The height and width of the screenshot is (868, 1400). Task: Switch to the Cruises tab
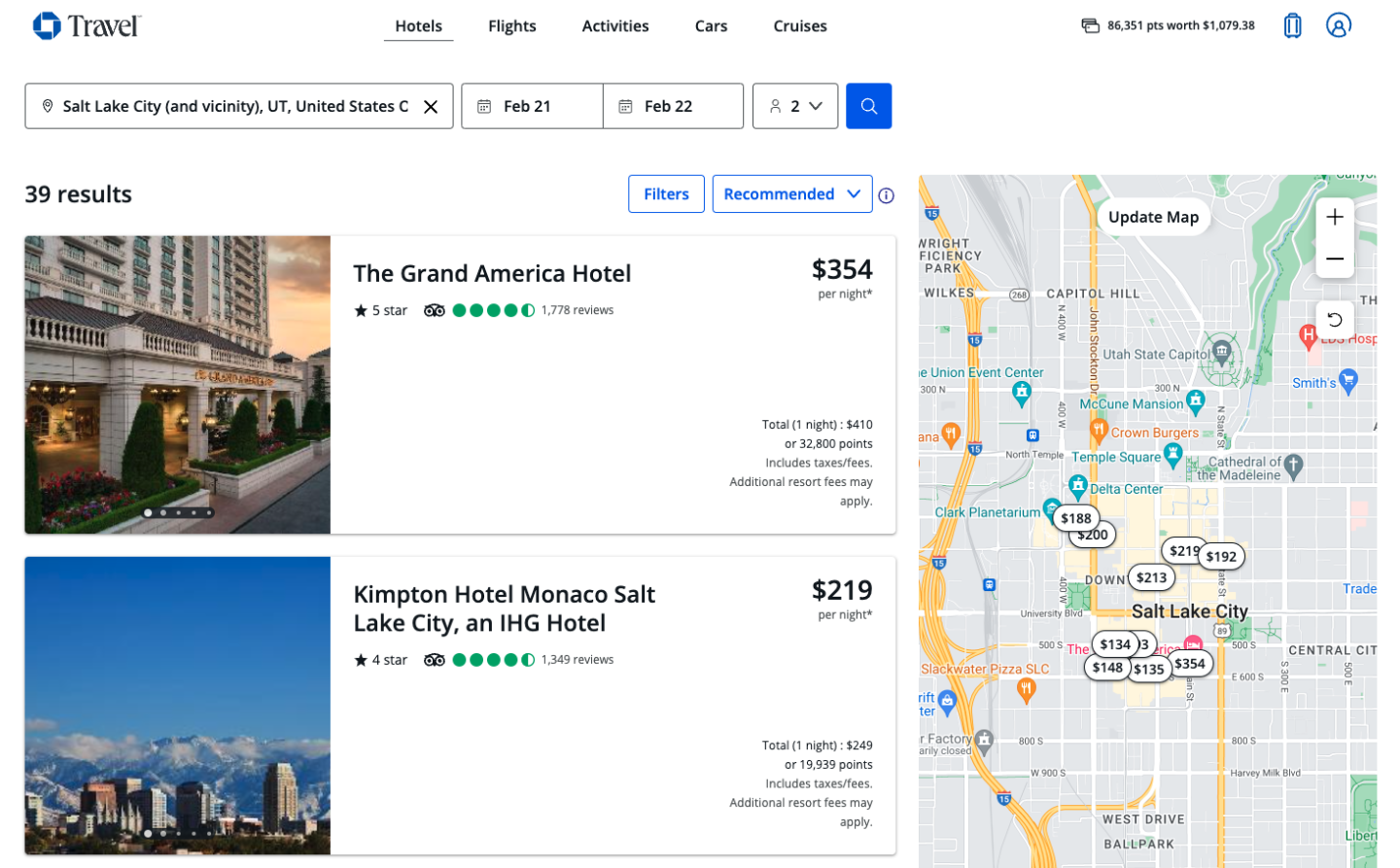point(799,26)
